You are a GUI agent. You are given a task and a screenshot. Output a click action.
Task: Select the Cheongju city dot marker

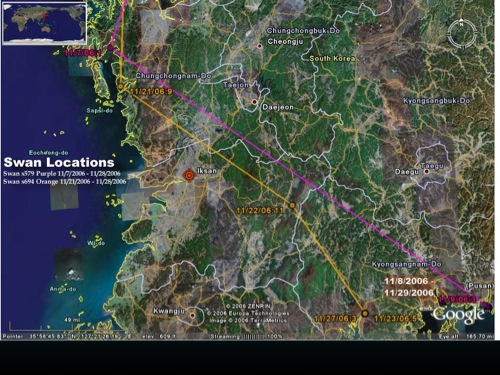pyautogui.click(x=260, y=46)
